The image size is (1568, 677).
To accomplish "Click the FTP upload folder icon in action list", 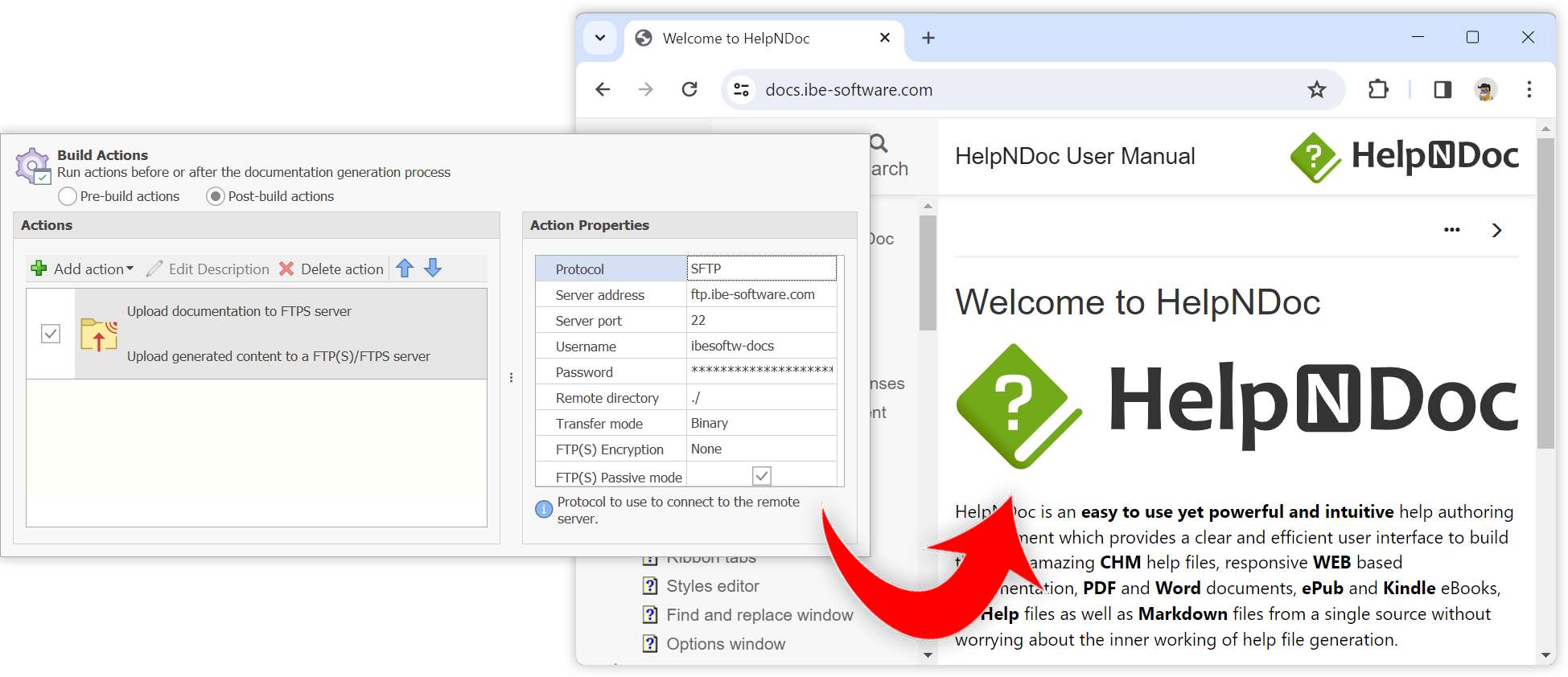I will click(x=99, y=335).
